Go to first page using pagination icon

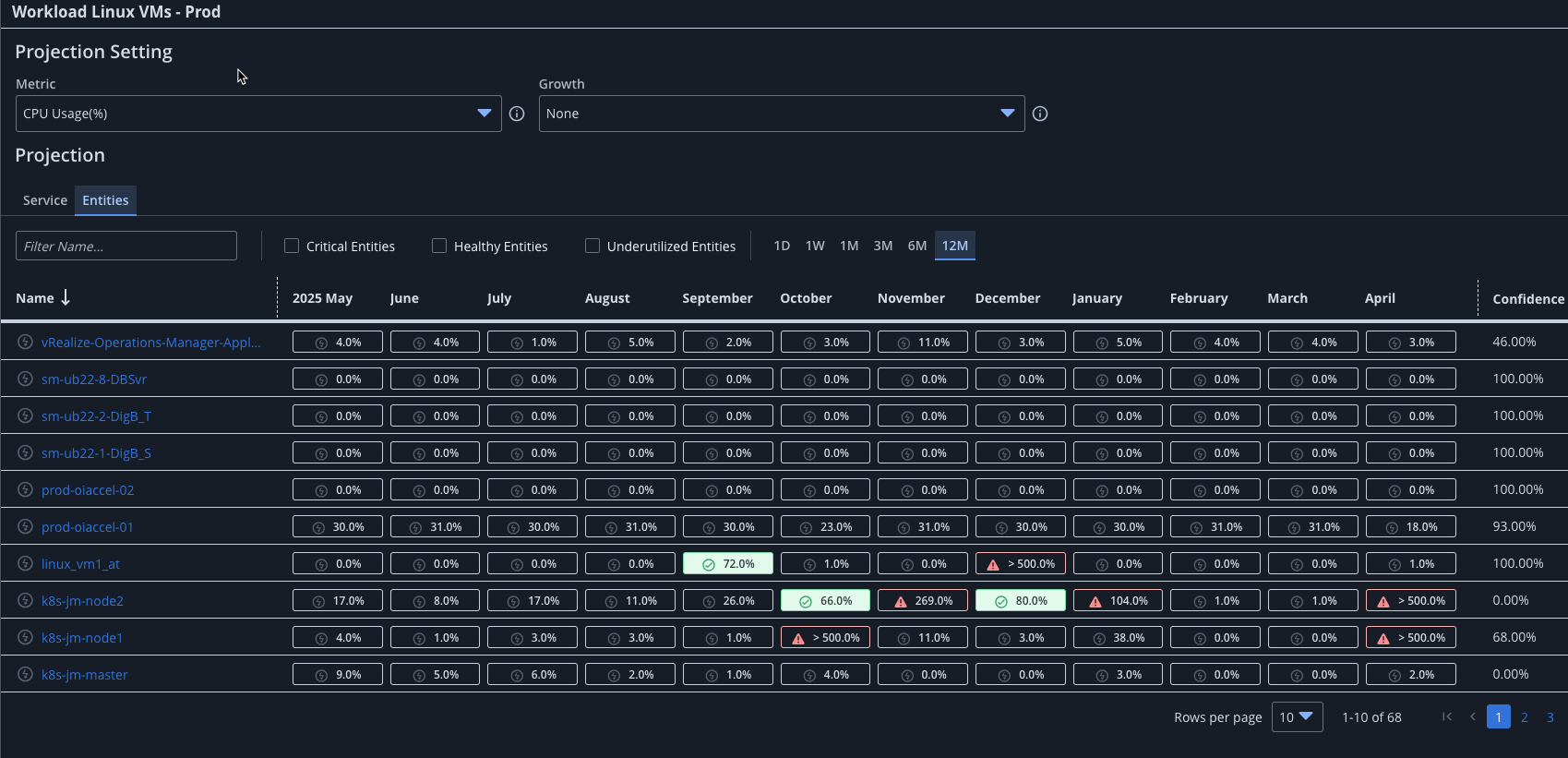1446,717
